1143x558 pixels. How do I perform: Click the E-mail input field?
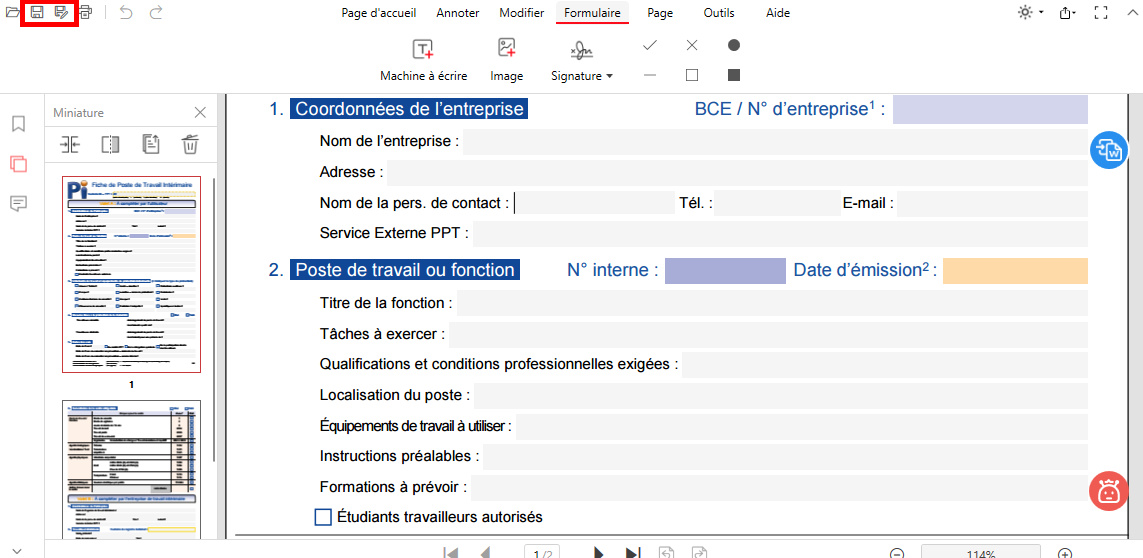[x=992, y=203]
